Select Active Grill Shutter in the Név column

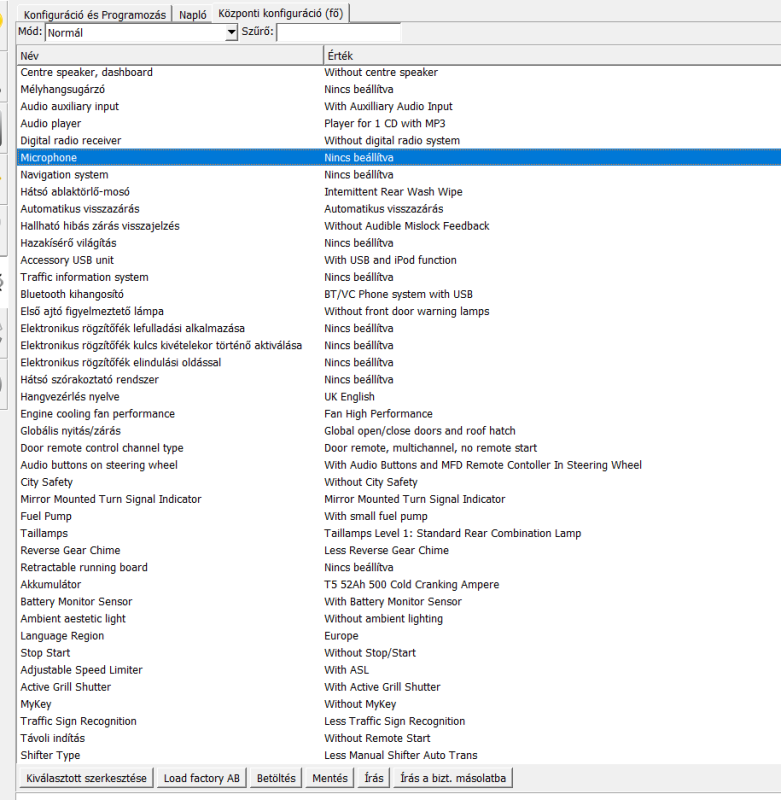tap(65, 688)
